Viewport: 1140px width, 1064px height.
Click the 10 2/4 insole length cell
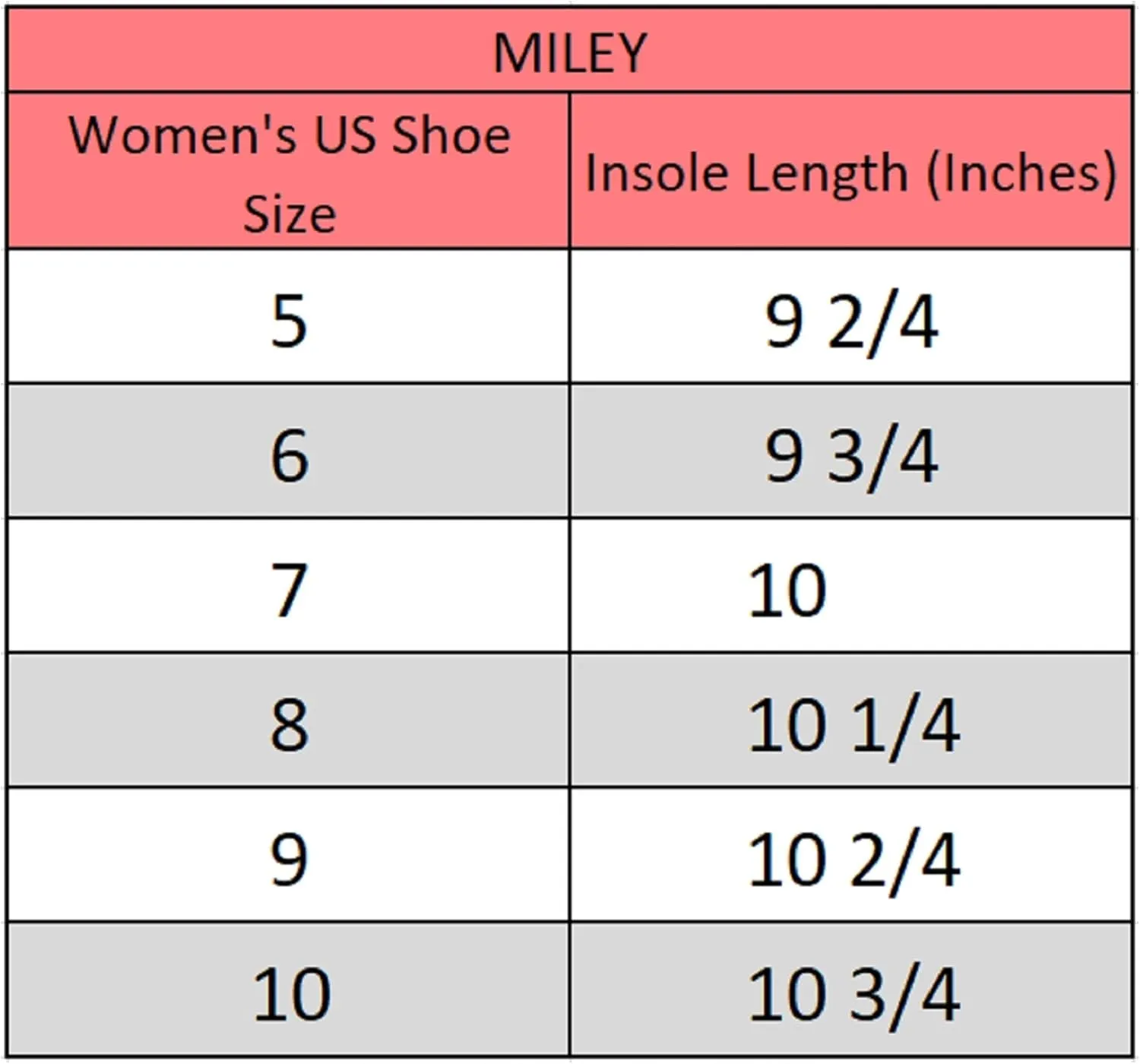coord(851,855)
